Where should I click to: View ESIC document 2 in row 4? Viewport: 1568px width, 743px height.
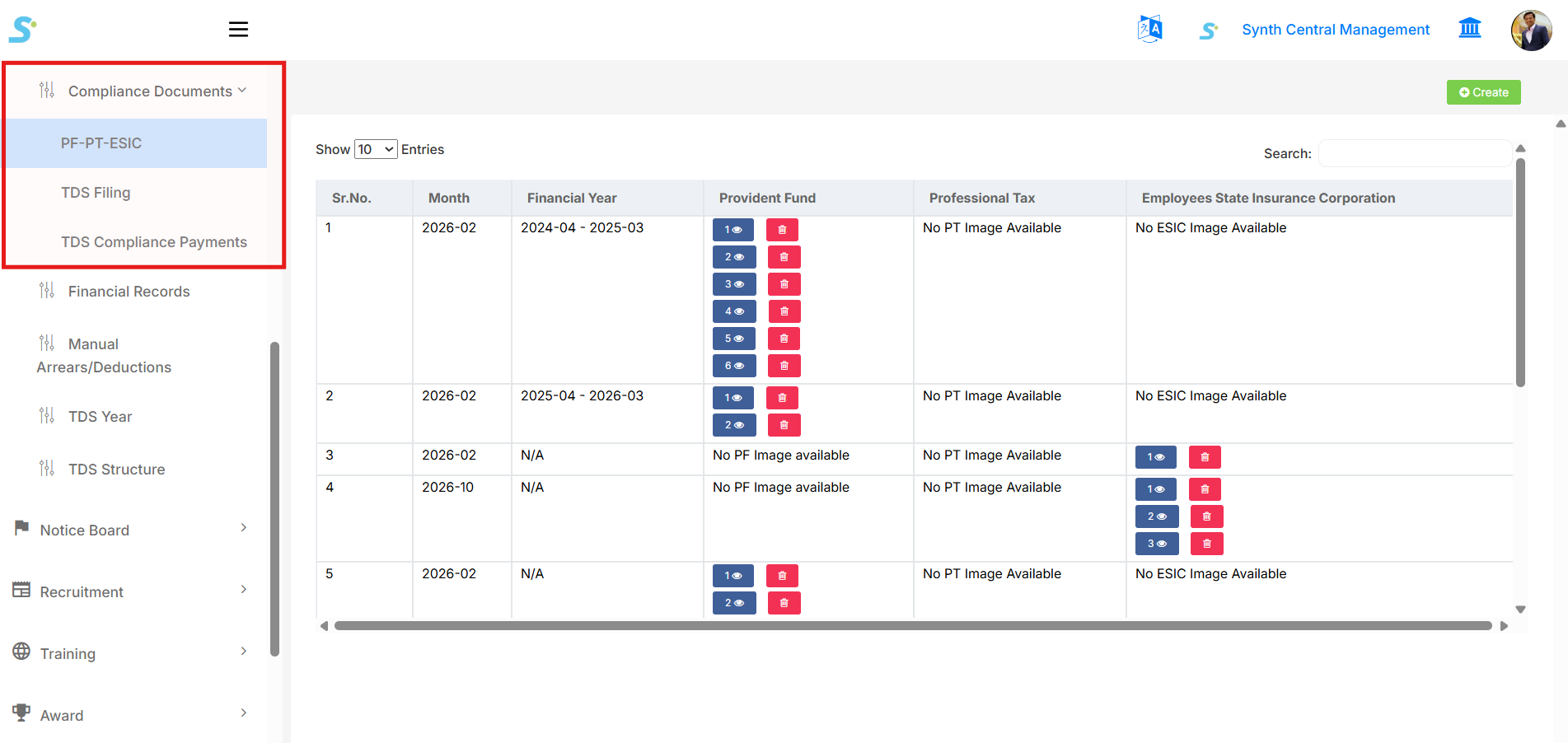(x=1156, y=516)
